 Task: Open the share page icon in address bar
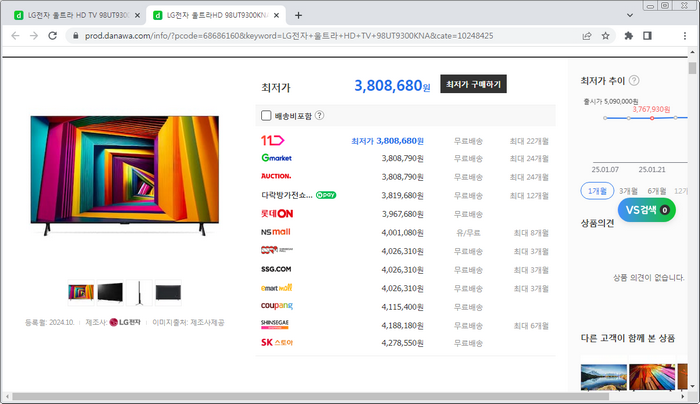(x=587, y=36)
